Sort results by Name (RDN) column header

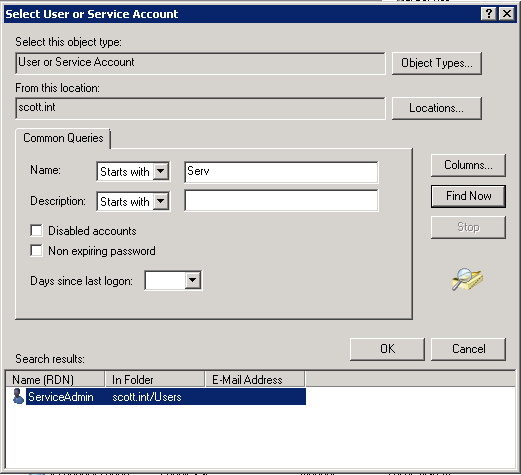(55, 380)
